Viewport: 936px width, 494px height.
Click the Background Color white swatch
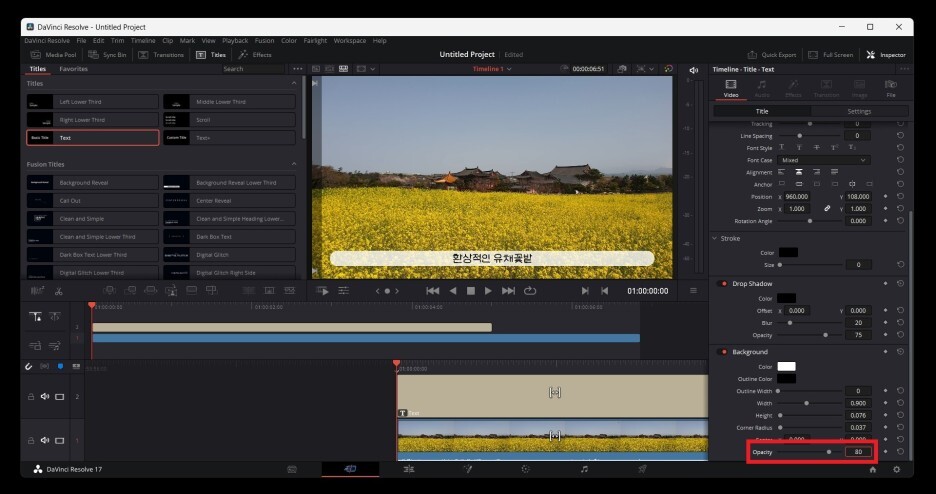tap(786, 367)
